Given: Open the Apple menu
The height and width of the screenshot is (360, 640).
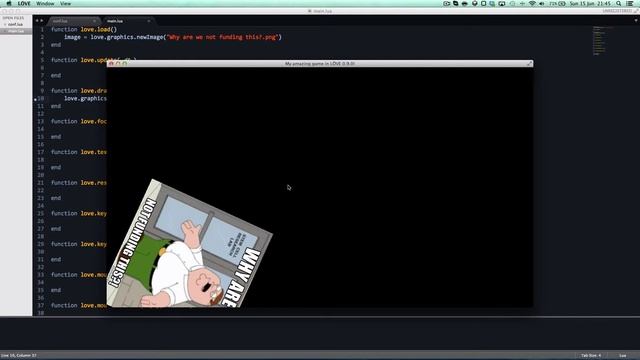Looking at the screenshot, I should click(9, 3).
